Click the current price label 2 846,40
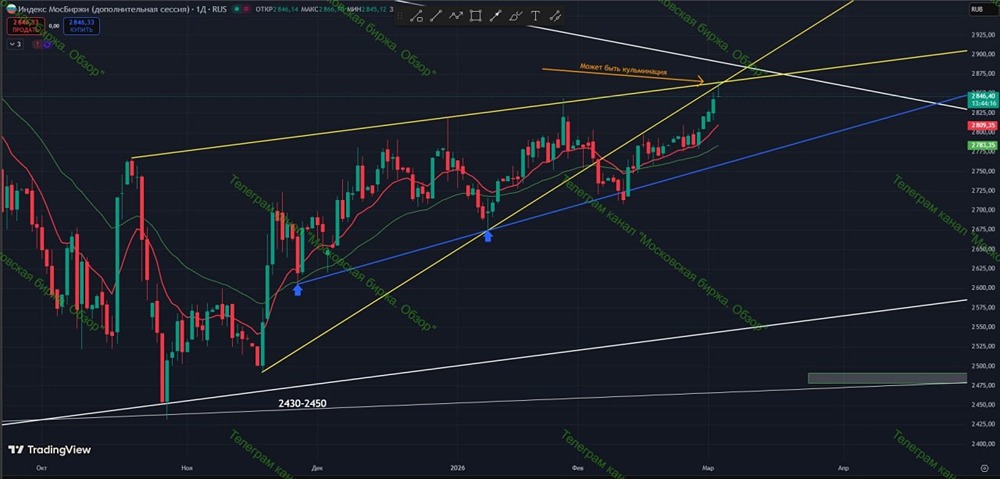The image size is (1000, 479). (x=983, y=98)
